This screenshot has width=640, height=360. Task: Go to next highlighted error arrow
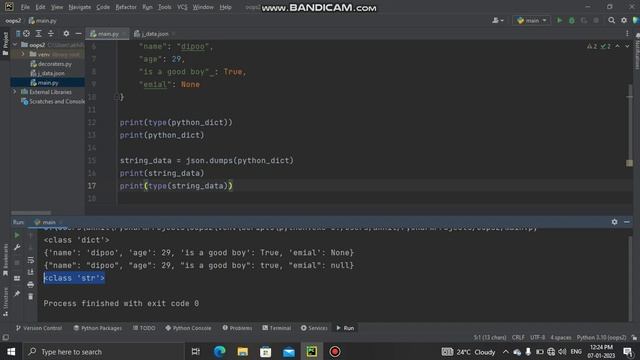click(627, 47)
